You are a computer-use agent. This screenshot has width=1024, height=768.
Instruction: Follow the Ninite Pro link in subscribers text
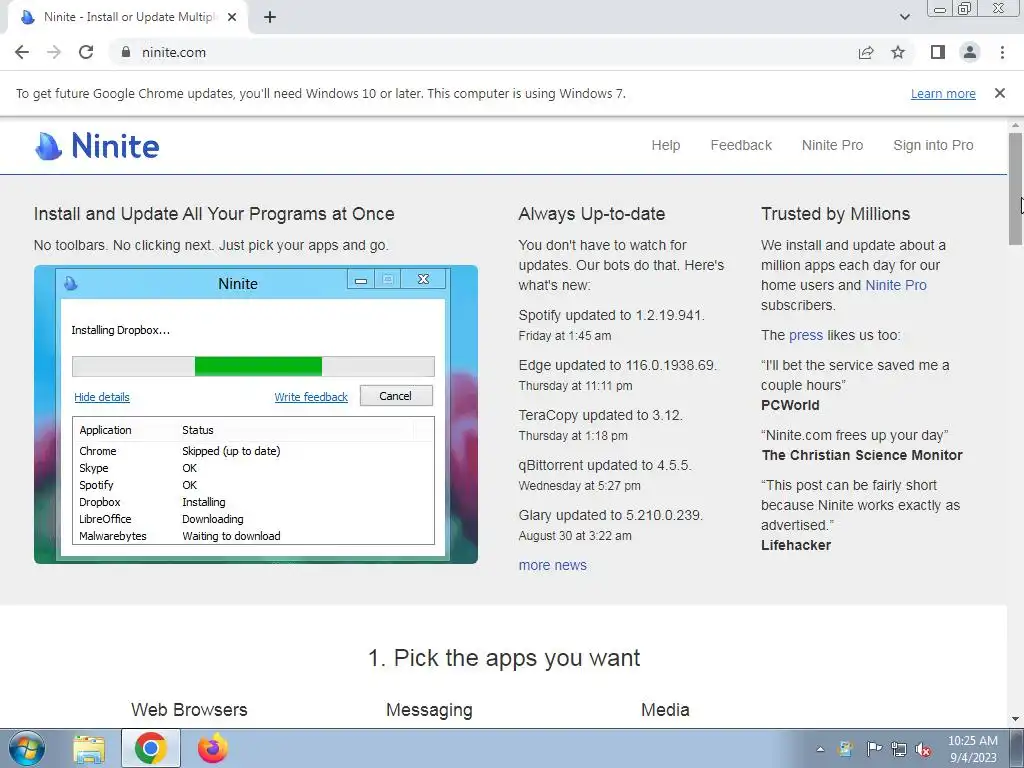coord(896,285)
